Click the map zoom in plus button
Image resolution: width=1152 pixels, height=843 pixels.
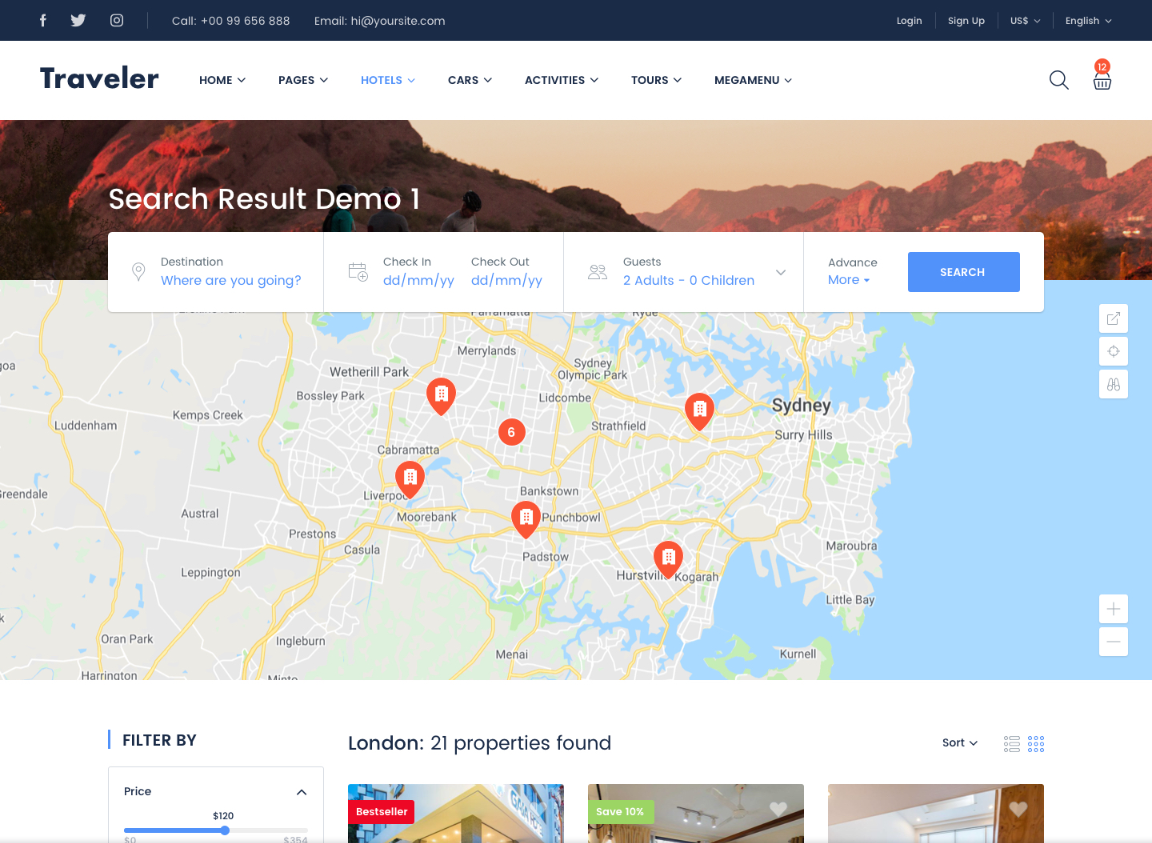[x=1113, y=608]
